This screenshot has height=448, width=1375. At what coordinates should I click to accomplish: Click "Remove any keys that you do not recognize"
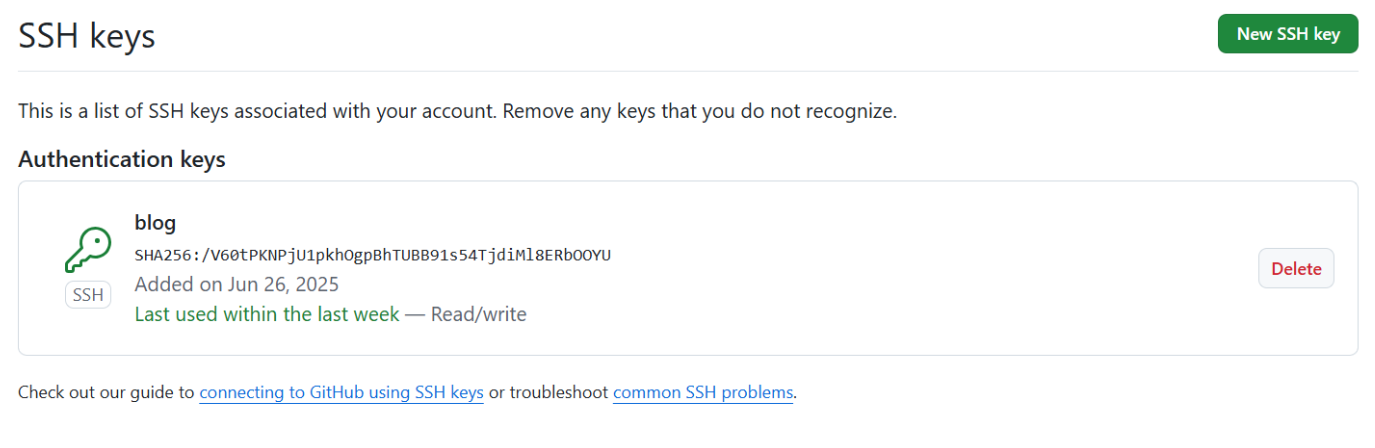700,111
